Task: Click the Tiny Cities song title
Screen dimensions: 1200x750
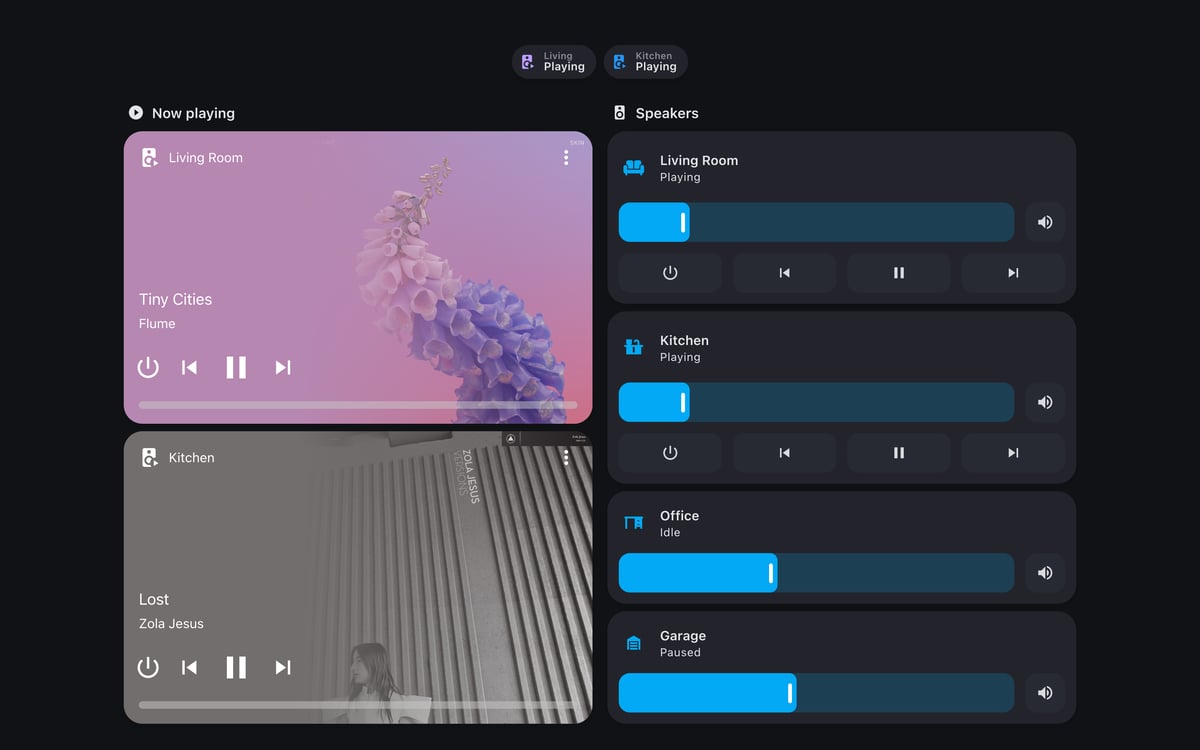Action: coord(175,299)
